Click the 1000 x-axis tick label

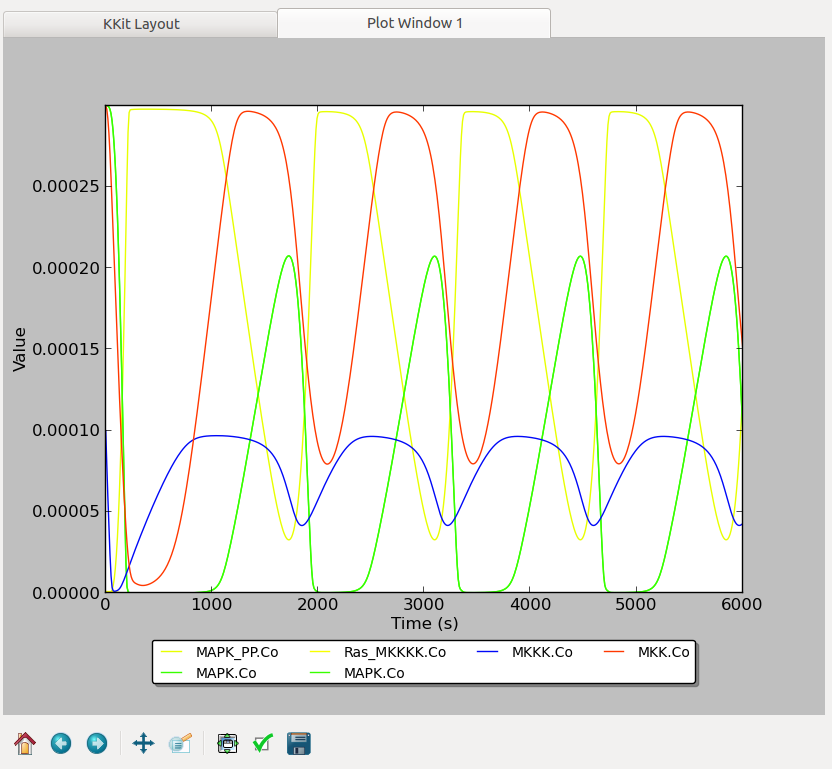[x=212, y=604]
